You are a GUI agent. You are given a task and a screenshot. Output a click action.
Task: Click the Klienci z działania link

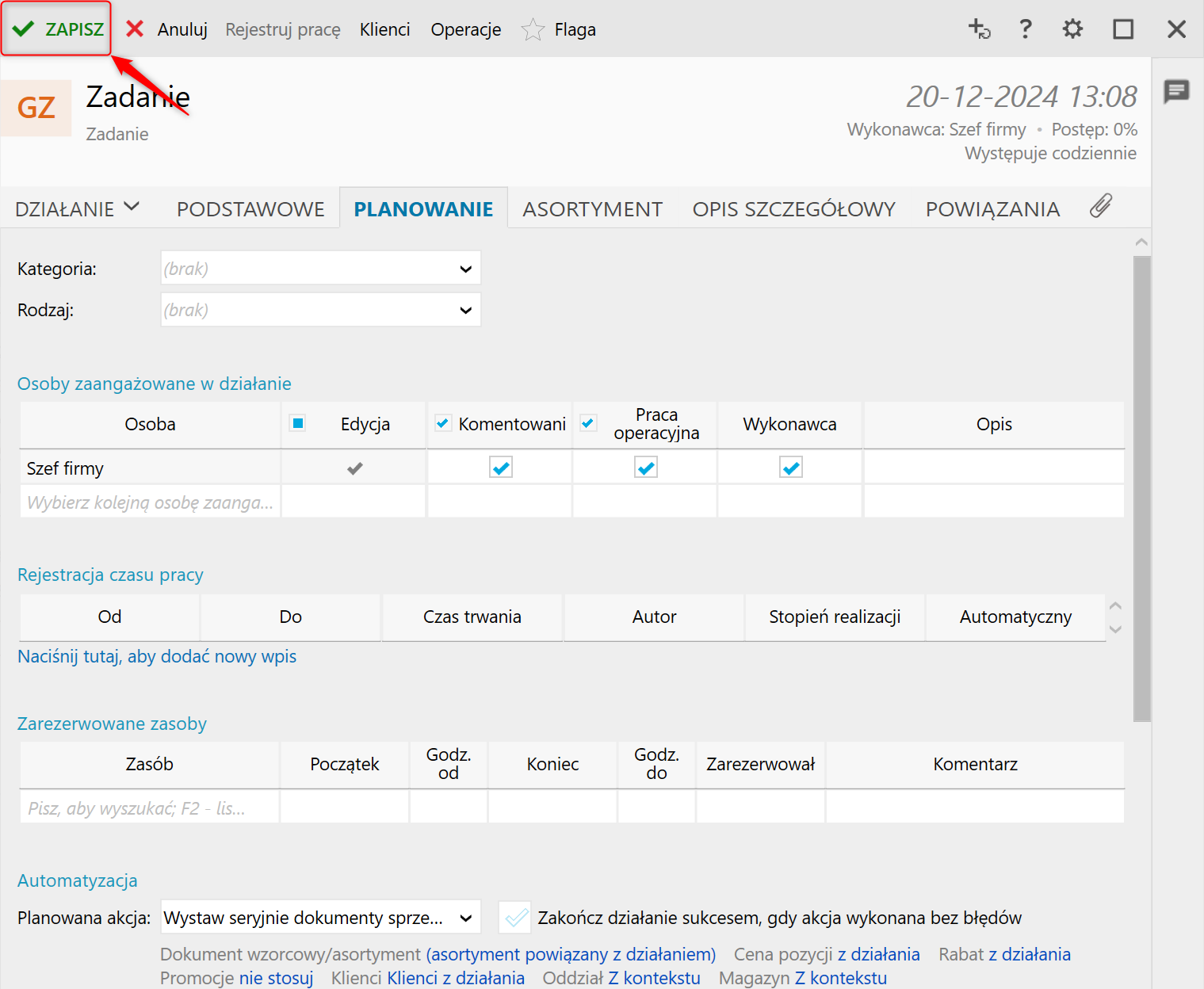[456, 978]
